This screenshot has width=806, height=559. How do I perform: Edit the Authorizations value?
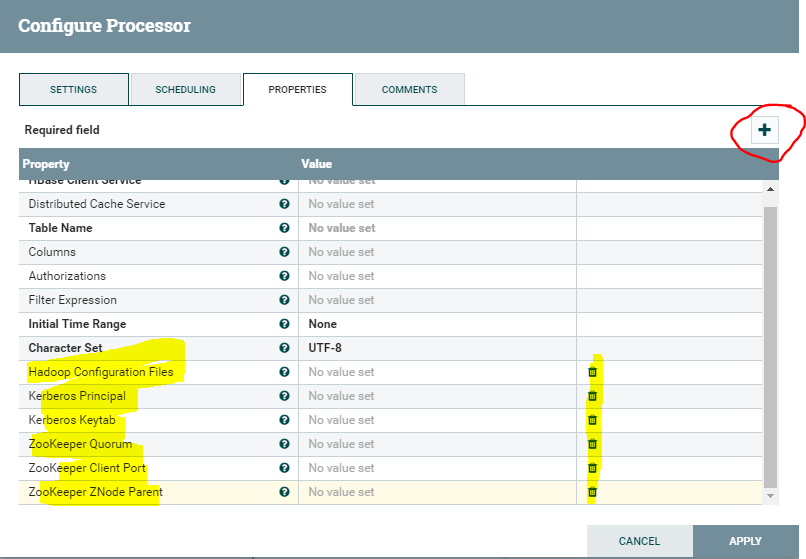437,276
